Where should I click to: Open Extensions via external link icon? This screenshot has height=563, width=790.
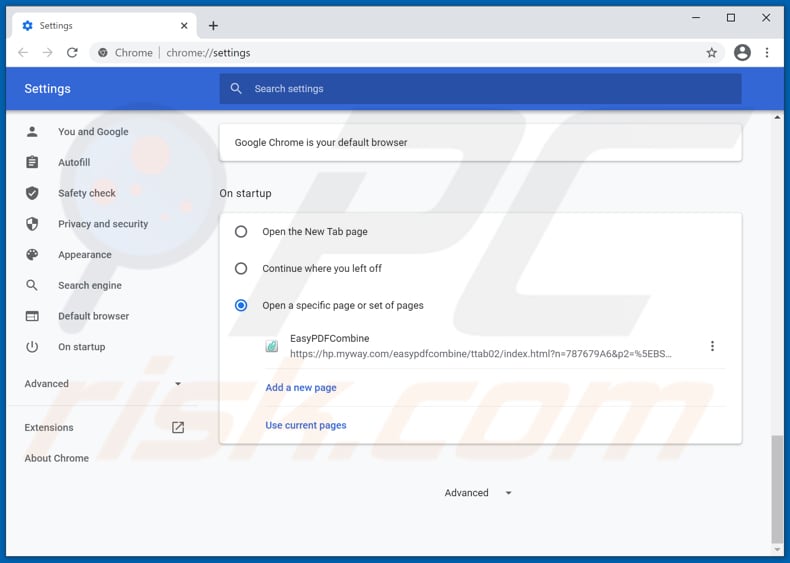pyautogui.click(x=178, y=427)
